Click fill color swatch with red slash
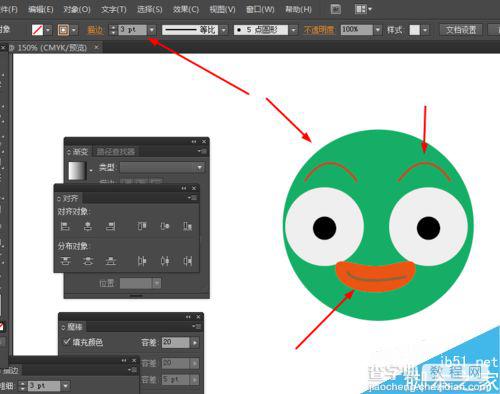This screenshot has width=500, height=394. coord(38,30)
